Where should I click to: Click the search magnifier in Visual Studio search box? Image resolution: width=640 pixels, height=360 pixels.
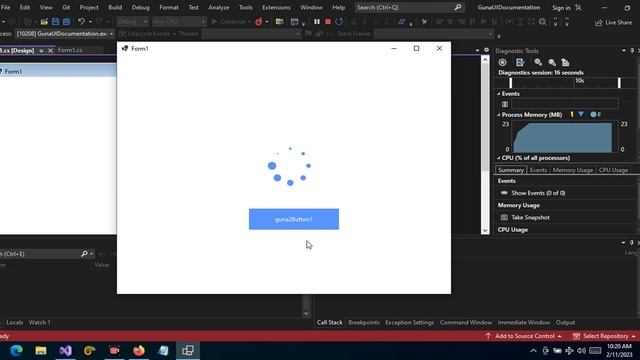(x=458, y=7)
